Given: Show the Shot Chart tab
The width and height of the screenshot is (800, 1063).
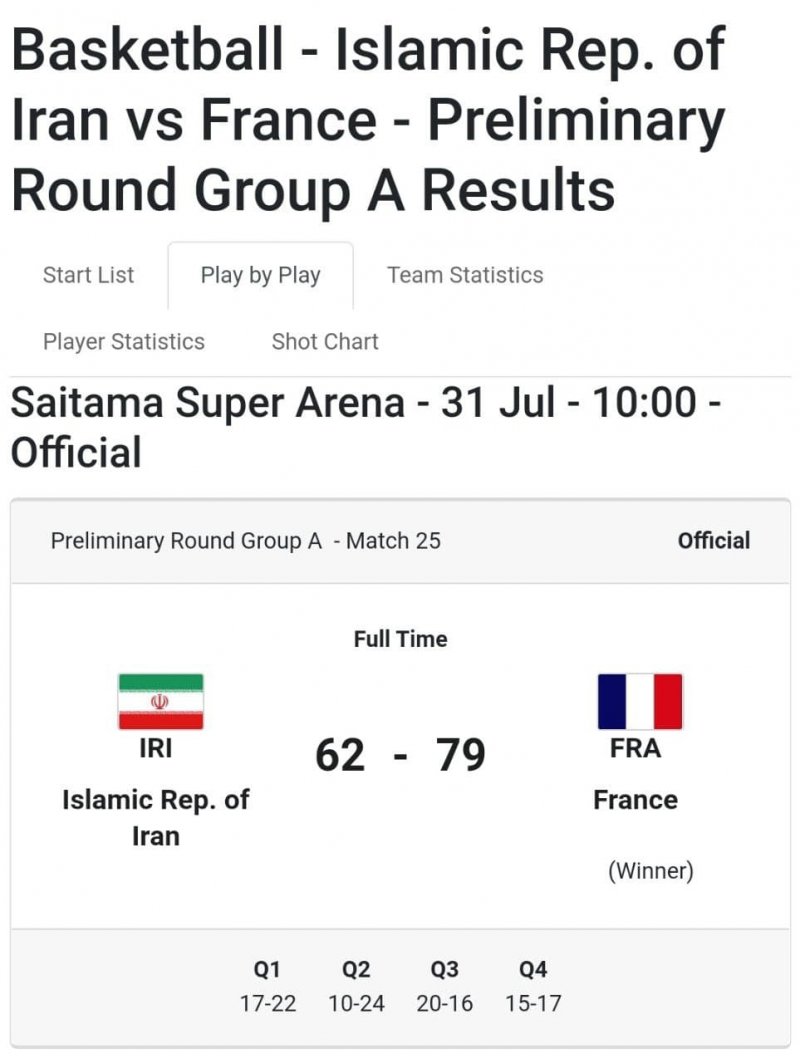Looking at the screenshot, I should coord(325,341).
